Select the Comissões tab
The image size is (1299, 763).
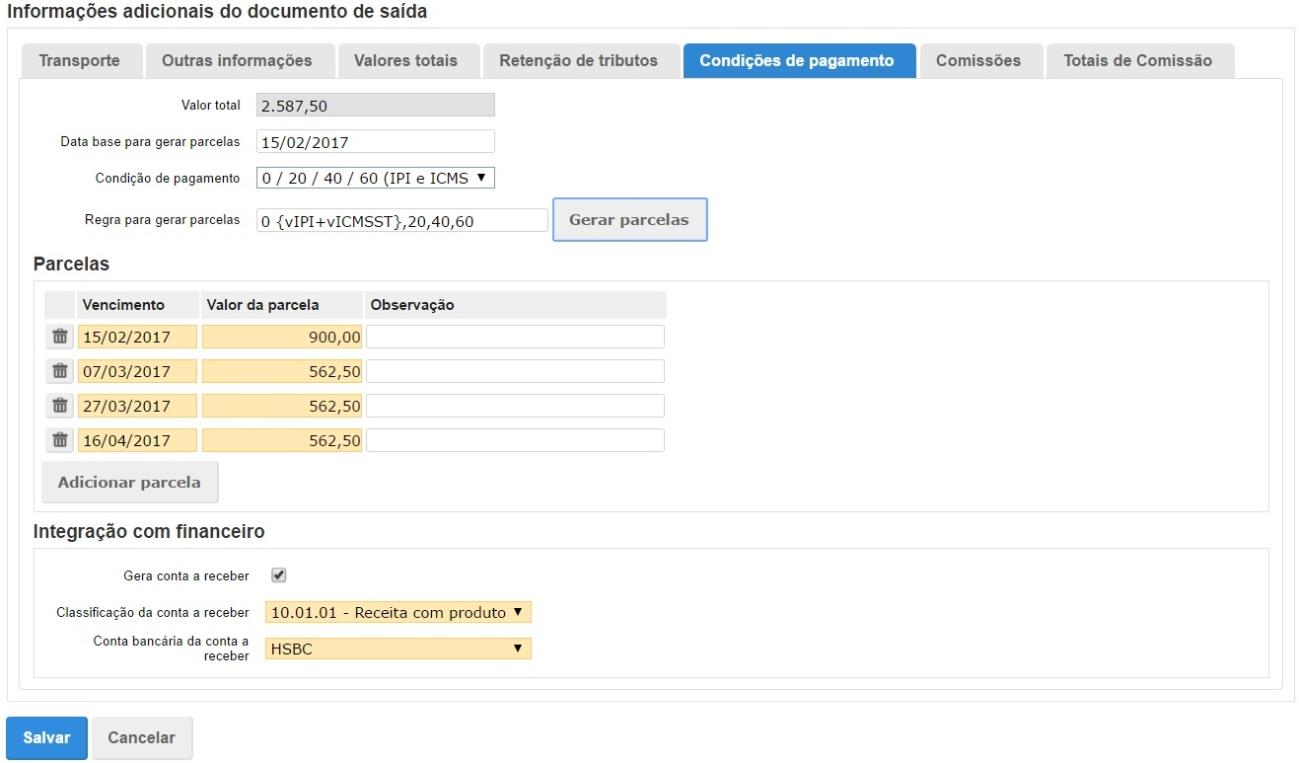point(978,61)
